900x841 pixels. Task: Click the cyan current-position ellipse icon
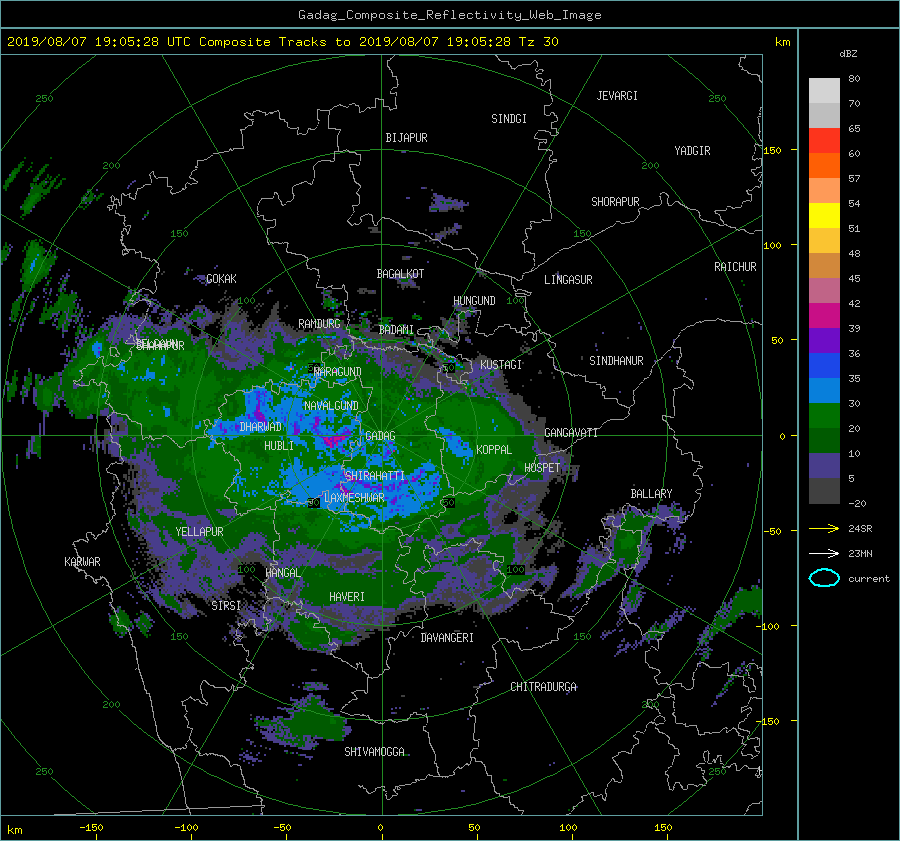click(824, 578)
